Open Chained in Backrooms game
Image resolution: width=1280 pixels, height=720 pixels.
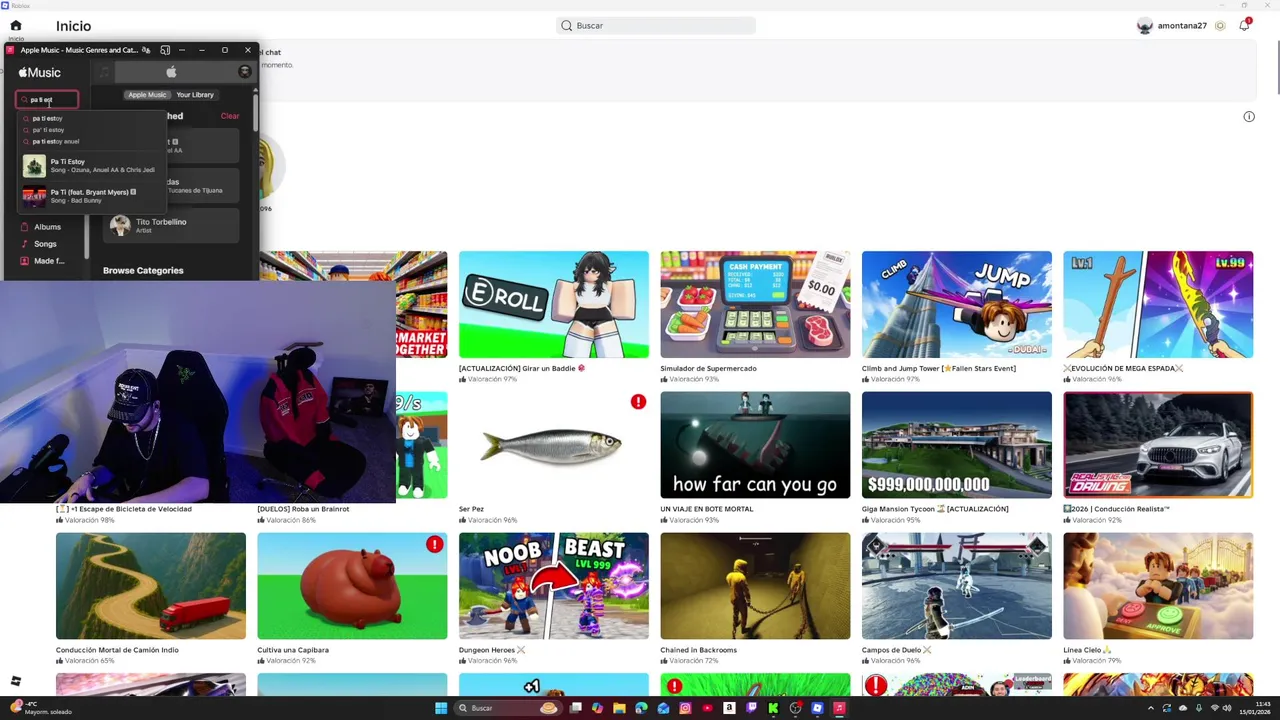tap(755, 586)
